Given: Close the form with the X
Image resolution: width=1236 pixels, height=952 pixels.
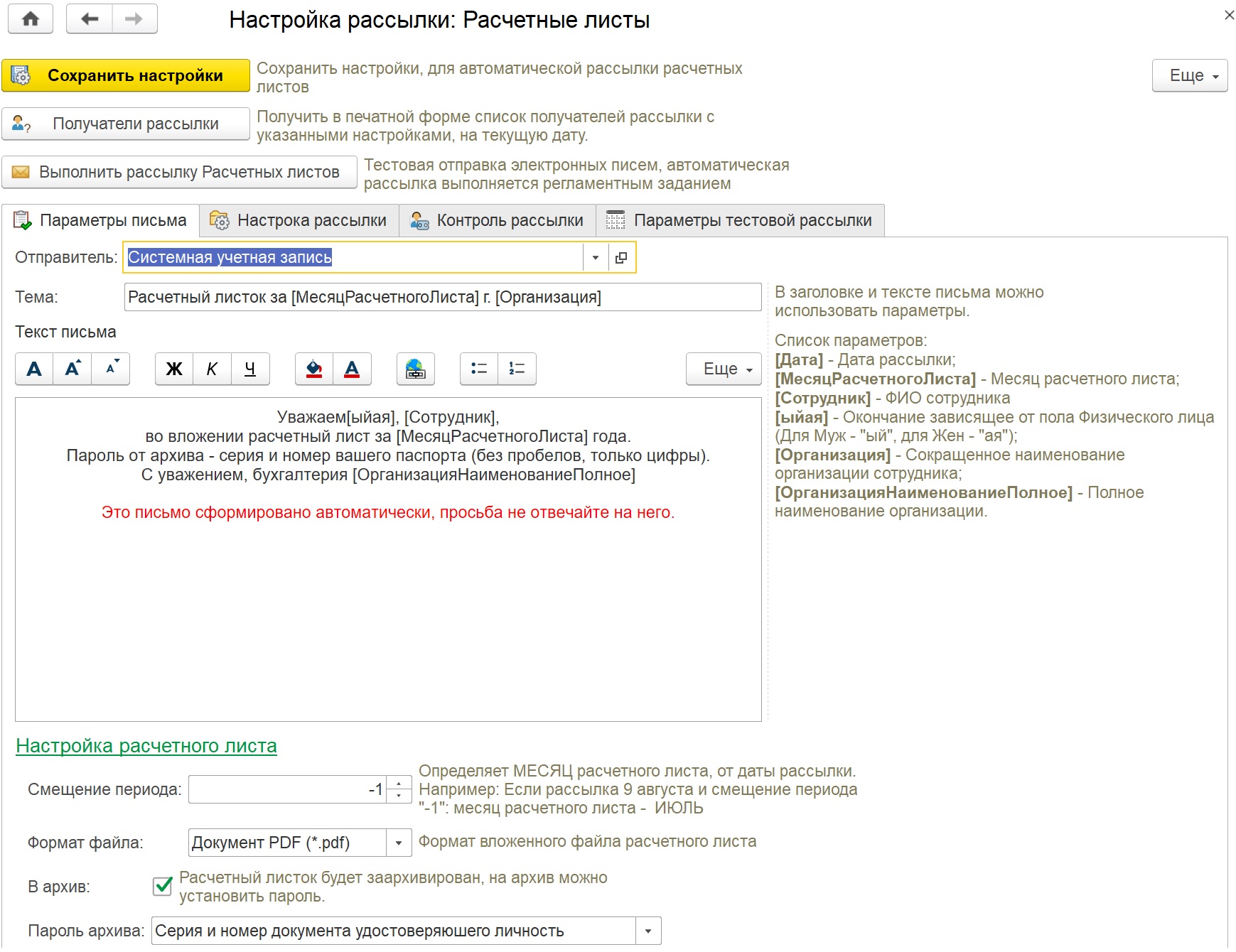Looking at the screenshot, I should tap(1229, 14).
